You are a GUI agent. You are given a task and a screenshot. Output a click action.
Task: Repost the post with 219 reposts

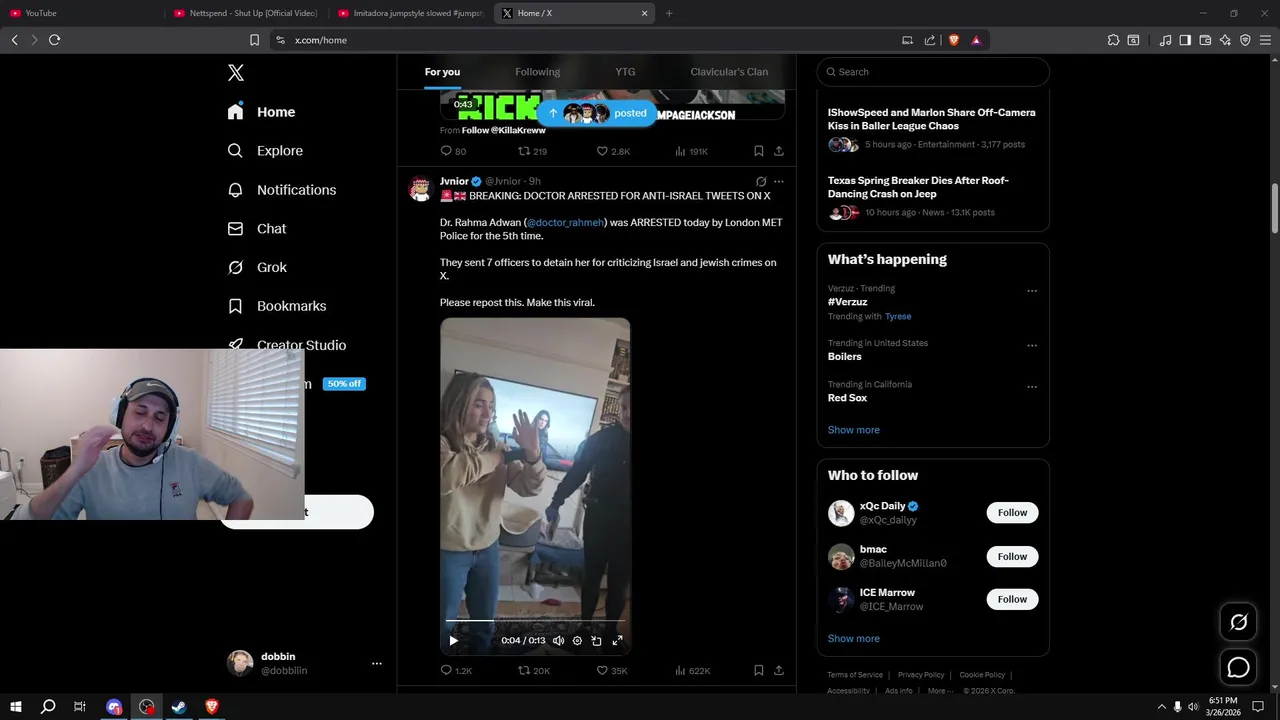click(x=532, y=151)
